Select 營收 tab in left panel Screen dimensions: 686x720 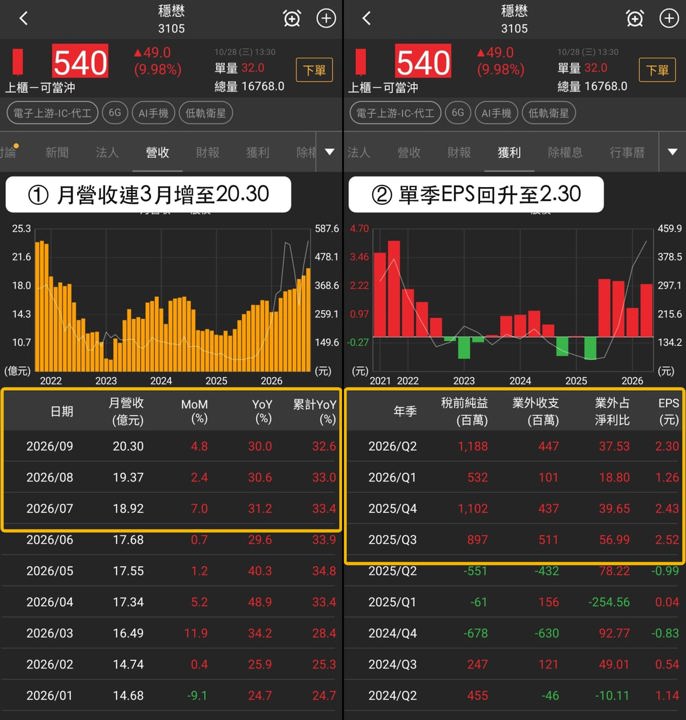pos(157,152)
